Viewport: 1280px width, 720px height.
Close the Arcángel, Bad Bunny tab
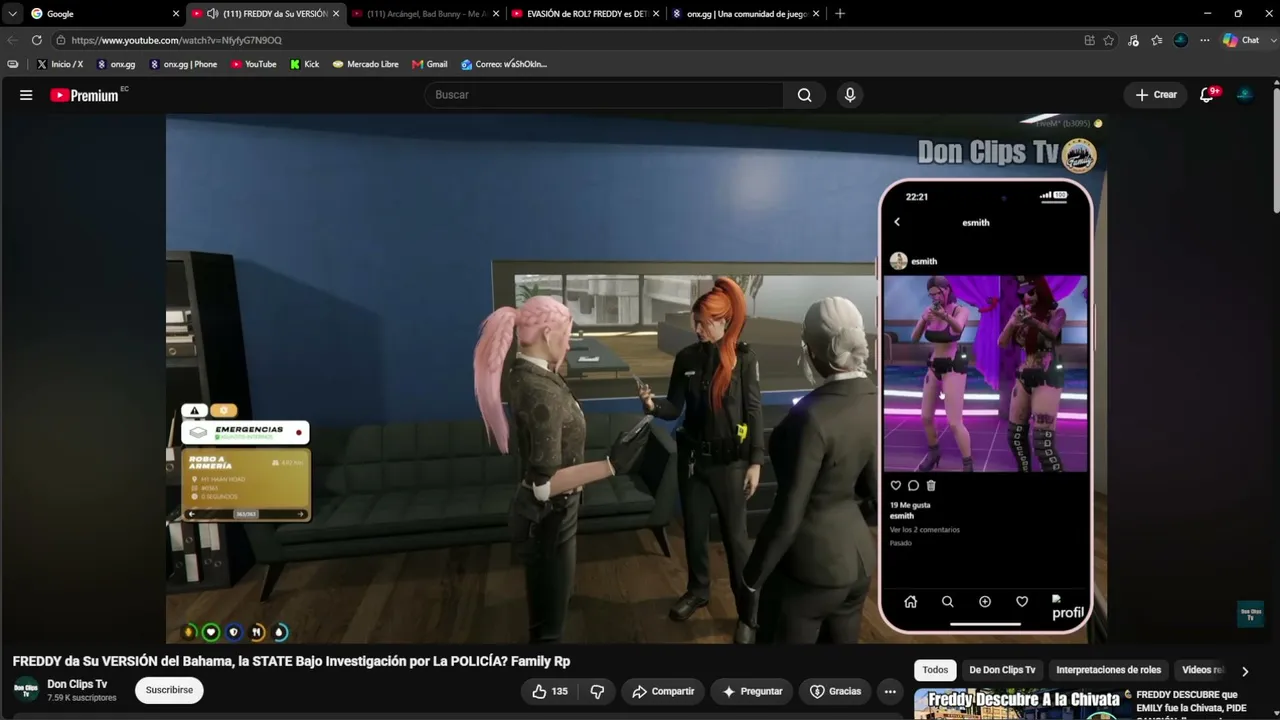496,14
